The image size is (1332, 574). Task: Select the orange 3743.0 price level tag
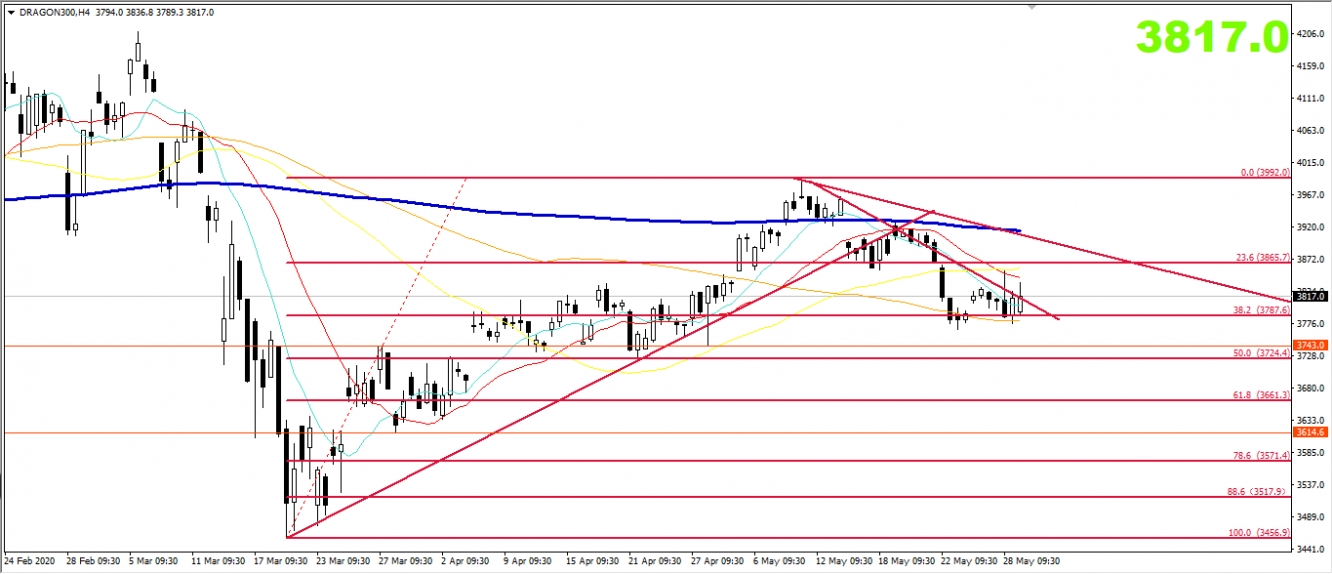coord(1309,345)
